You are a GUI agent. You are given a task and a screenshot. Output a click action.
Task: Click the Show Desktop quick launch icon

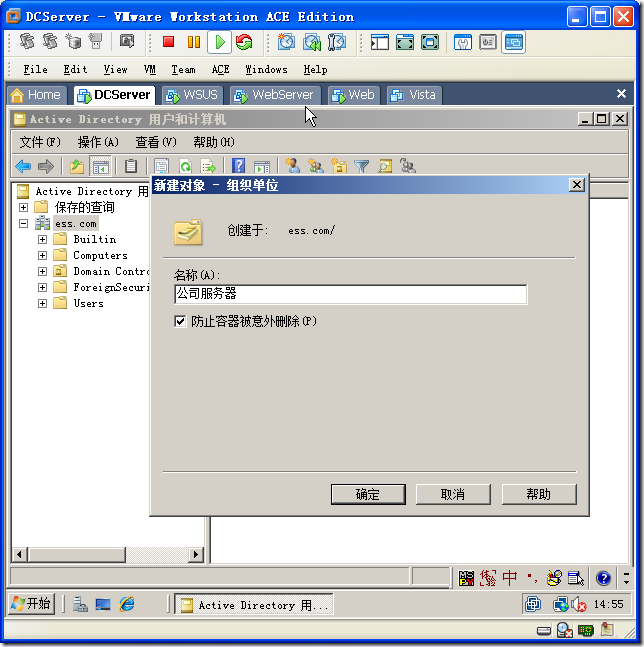(103, 604)
